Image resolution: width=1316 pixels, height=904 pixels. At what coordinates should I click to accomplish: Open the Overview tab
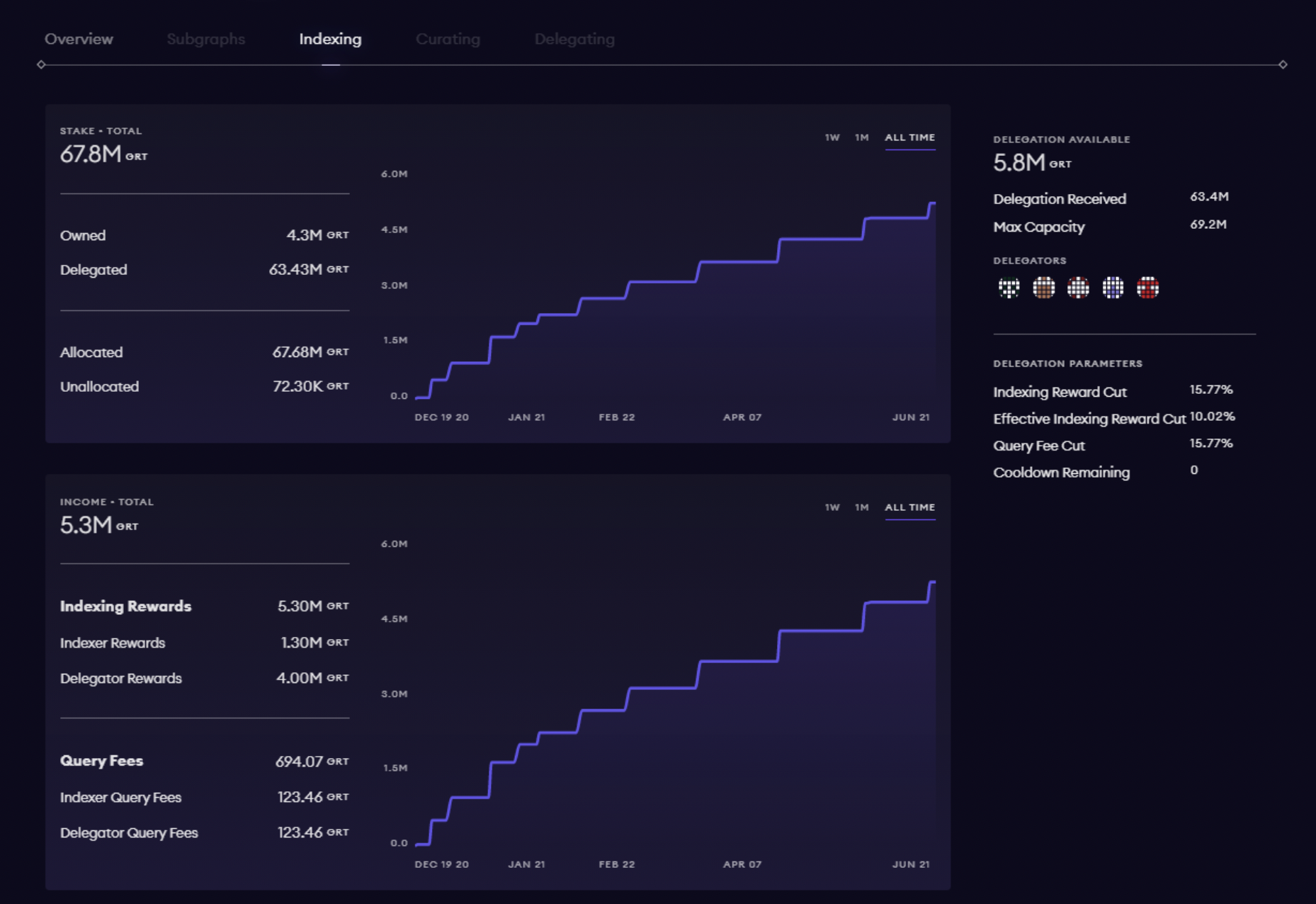[79, 39]
